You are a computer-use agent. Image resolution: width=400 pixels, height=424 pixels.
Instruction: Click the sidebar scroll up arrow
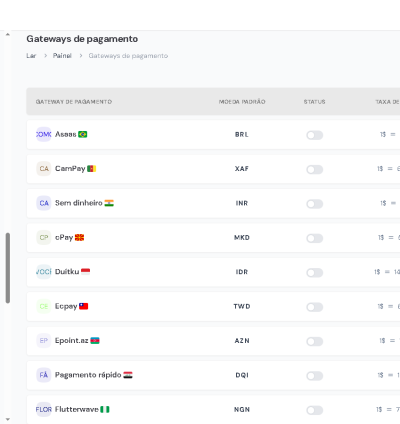8,34
